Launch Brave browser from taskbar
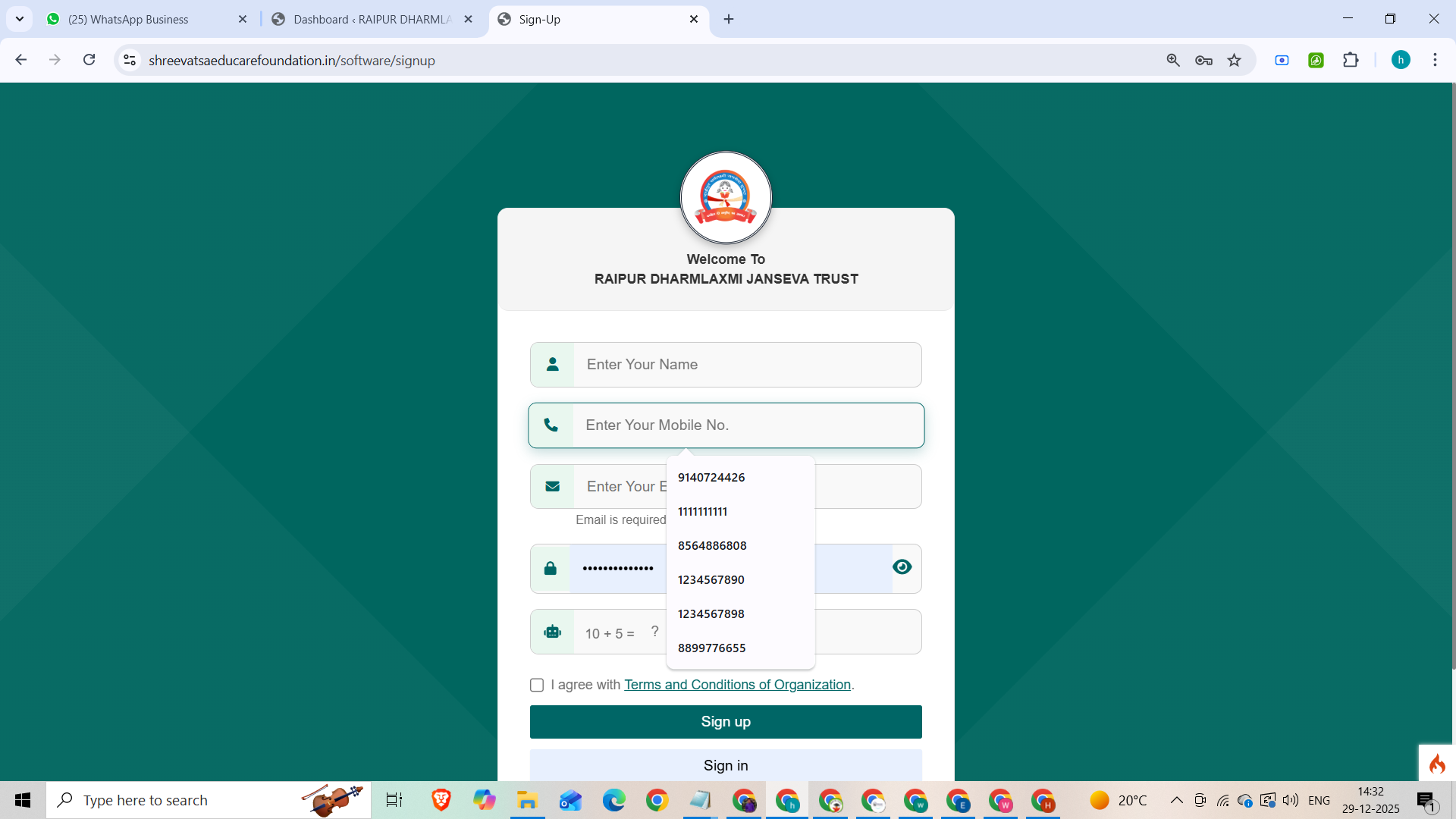This screenshot has height=819, width=1456. [441, 800]
